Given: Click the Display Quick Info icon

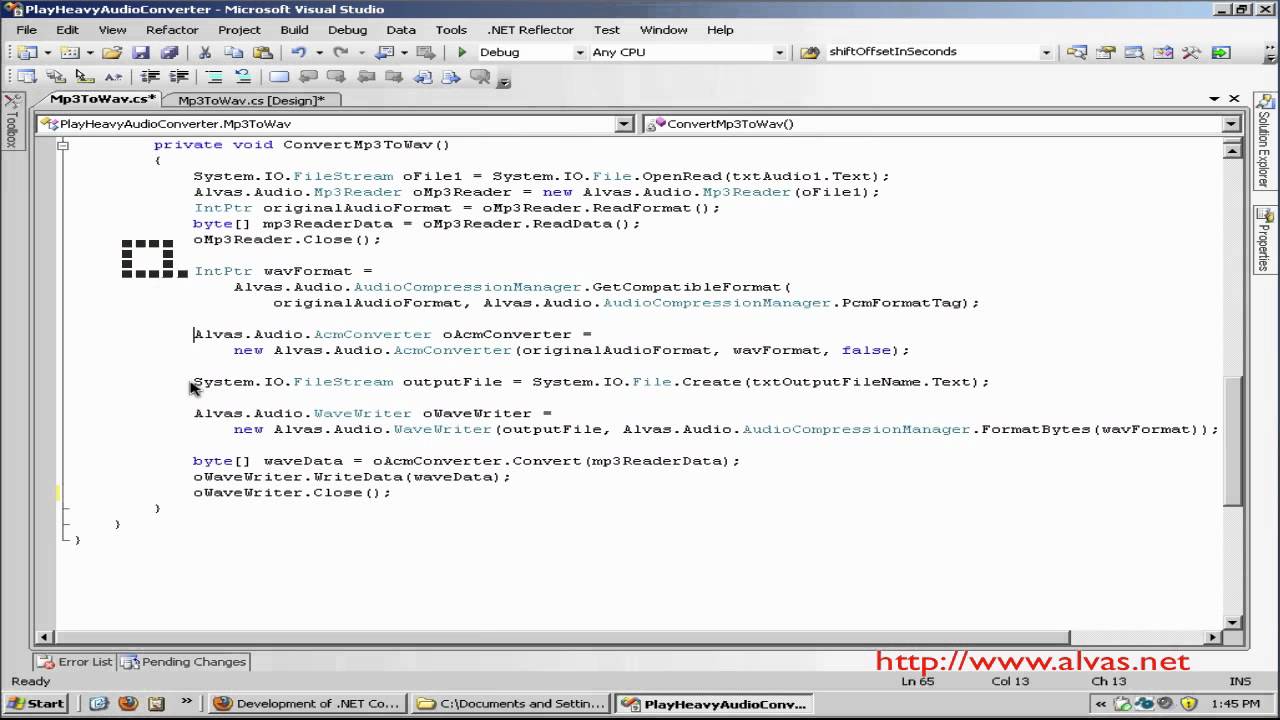Looking at the screenshot, I should pos(84,76).
